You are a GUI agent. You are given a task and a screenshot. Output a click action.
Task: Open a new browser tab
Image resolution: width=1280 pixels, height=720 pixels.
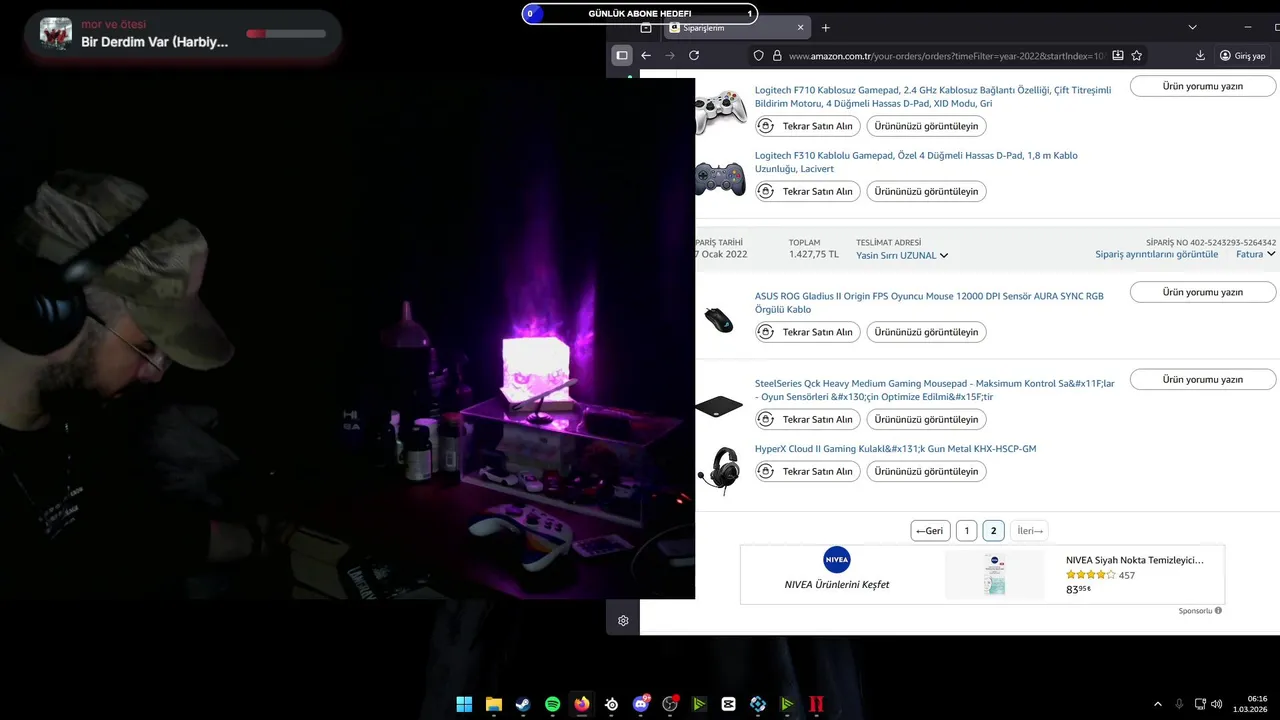coord(825,28)
